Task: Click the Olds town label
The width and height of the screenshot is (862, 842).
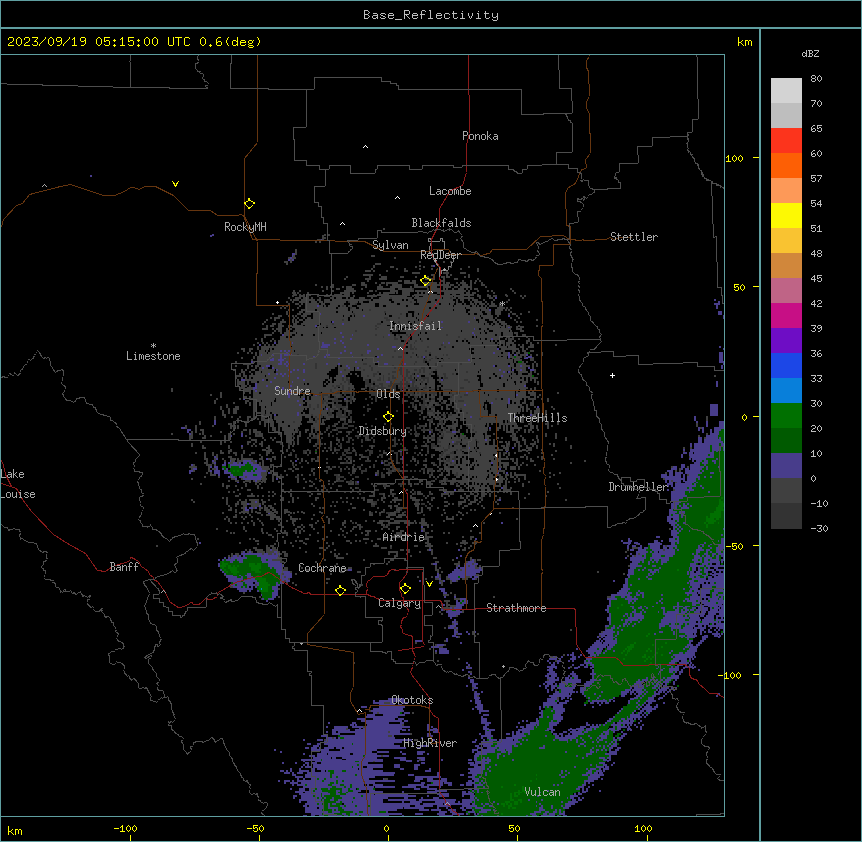Action: tap(388, 394)
